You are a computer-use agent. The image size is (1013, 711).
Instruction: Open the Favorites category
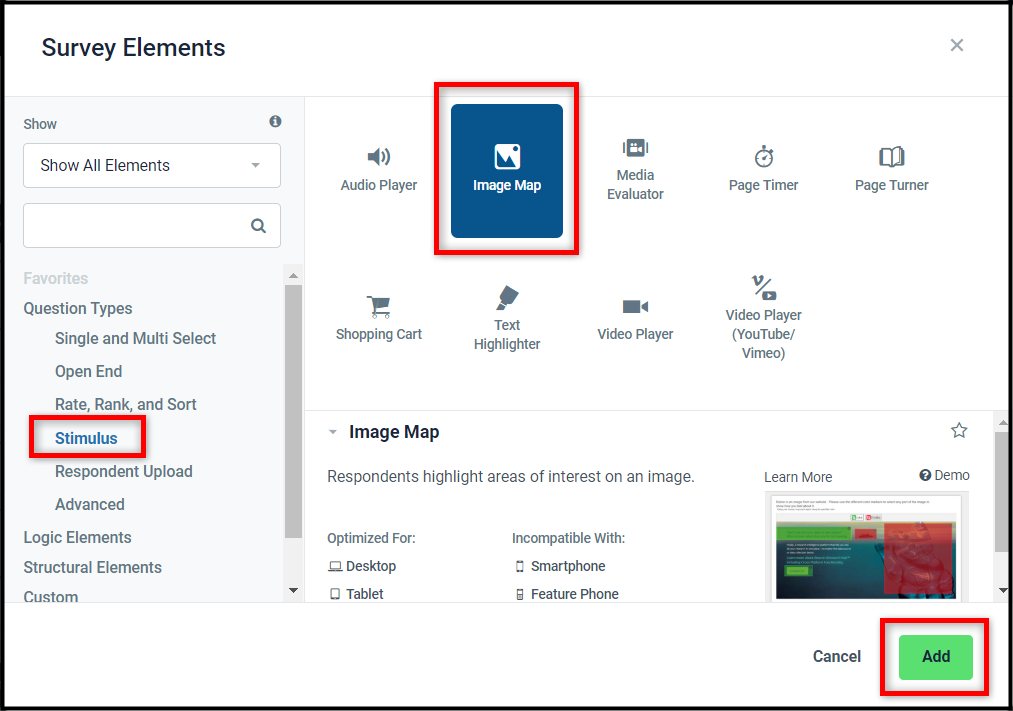[56, 278]
